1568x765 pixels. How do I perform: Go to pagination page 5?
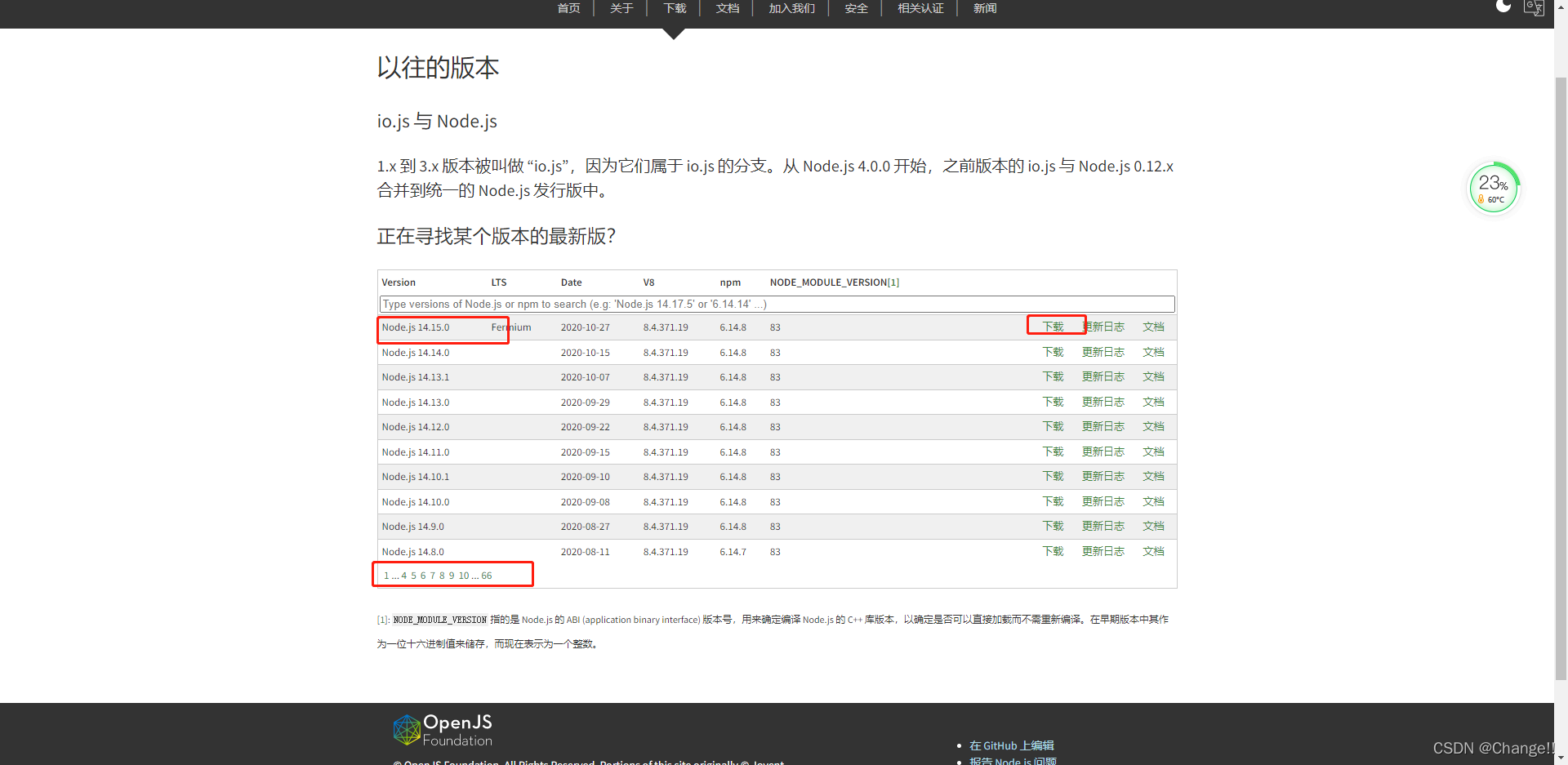(x=413, y=576)
